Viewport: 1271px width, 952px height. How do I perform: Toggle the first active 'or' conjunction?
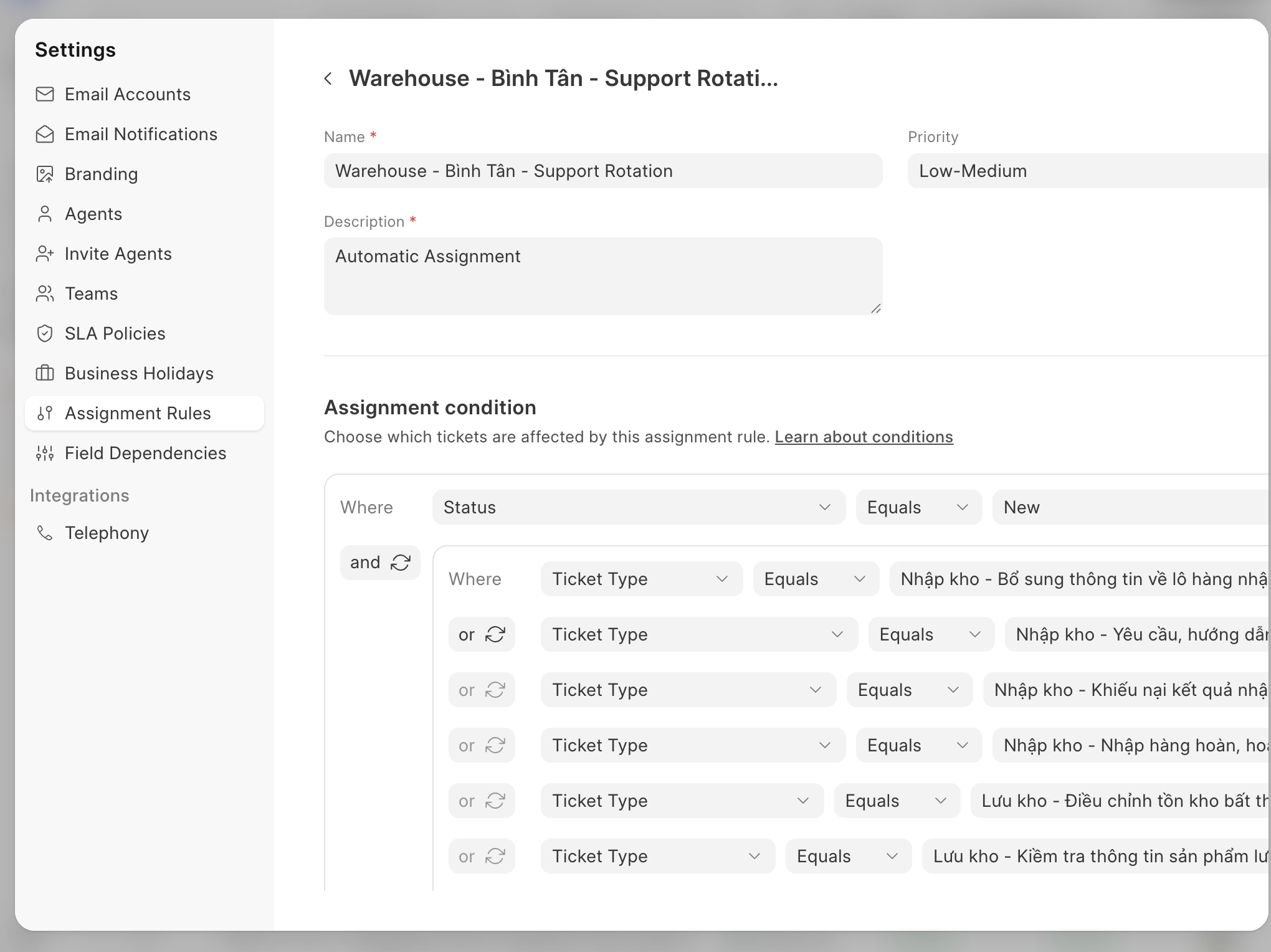tap(482, 634)
